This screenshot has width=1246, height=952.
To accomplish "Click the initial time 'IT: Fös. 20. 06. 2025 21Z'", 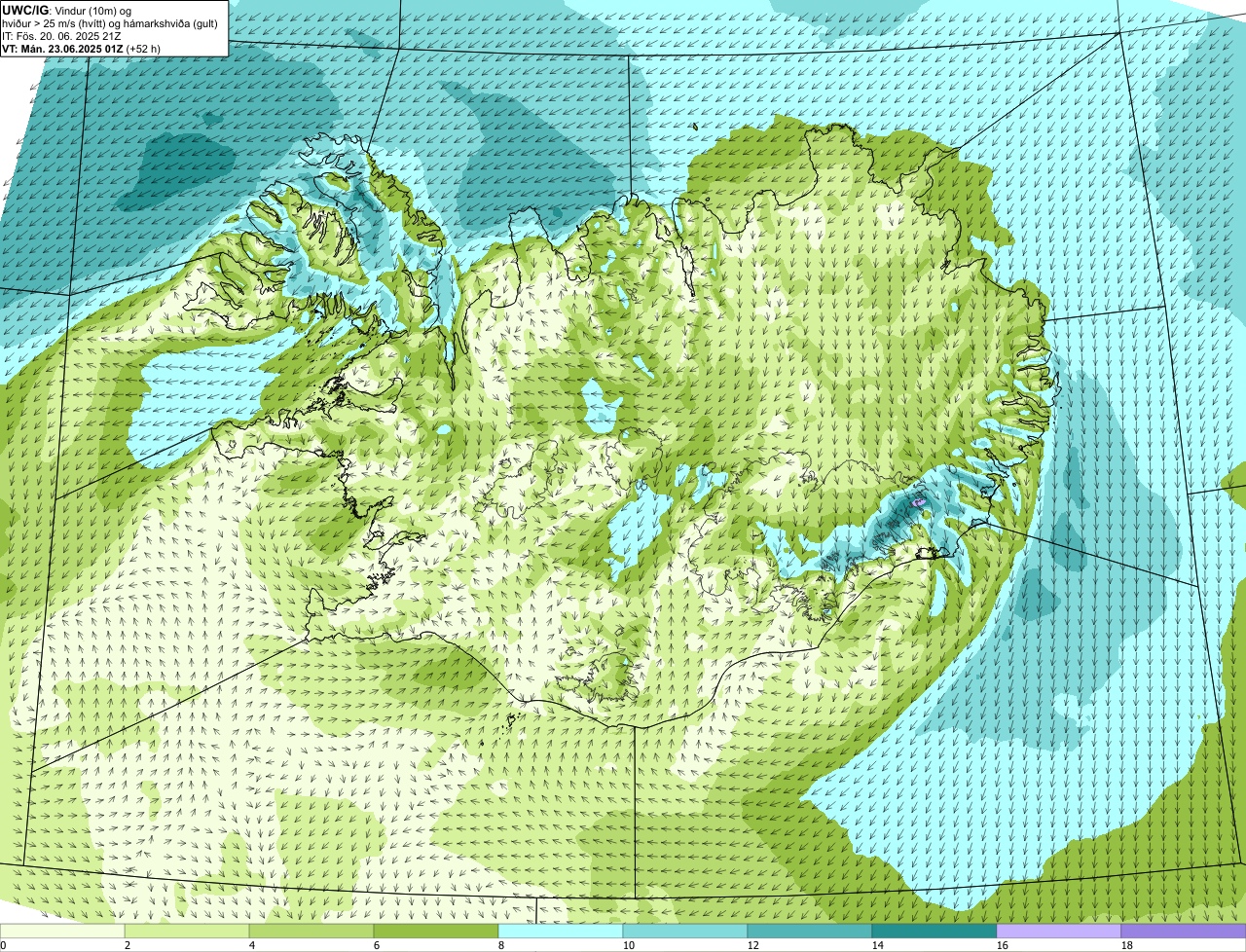I will (62, 35).
